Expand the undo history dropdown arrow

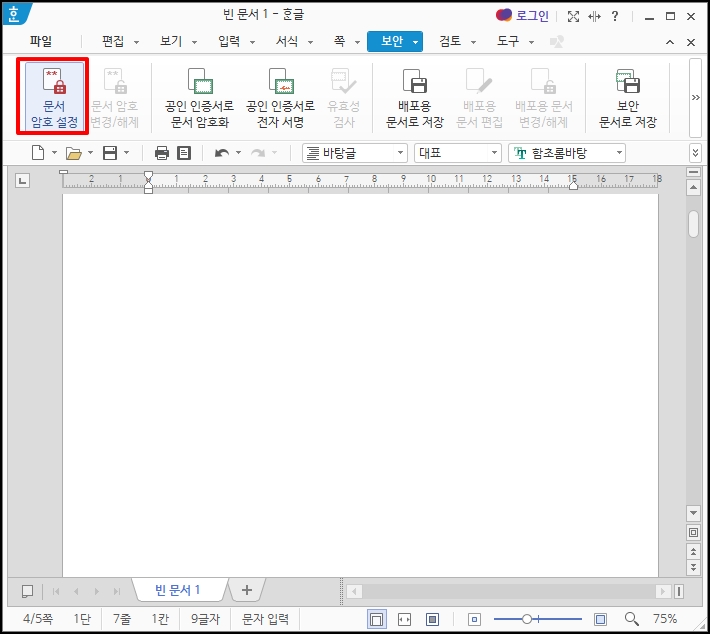point(238,153)
